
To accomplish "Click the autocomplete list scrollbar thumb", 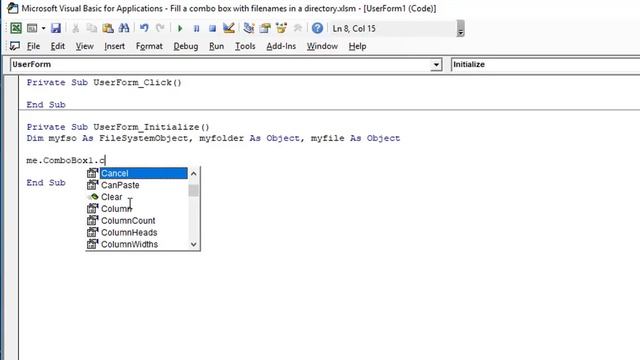I will (x=193, y=191).
